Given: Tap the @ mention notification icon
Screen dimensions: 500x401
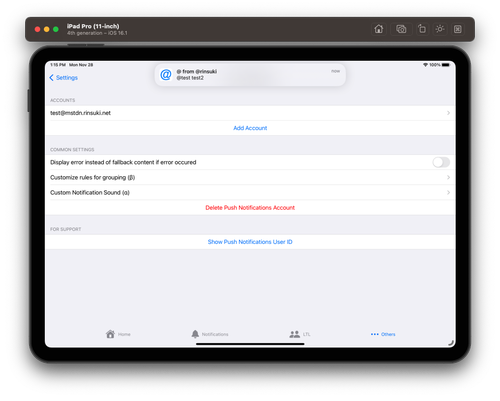Looking at the screenshot, I should tap(166, 75).
